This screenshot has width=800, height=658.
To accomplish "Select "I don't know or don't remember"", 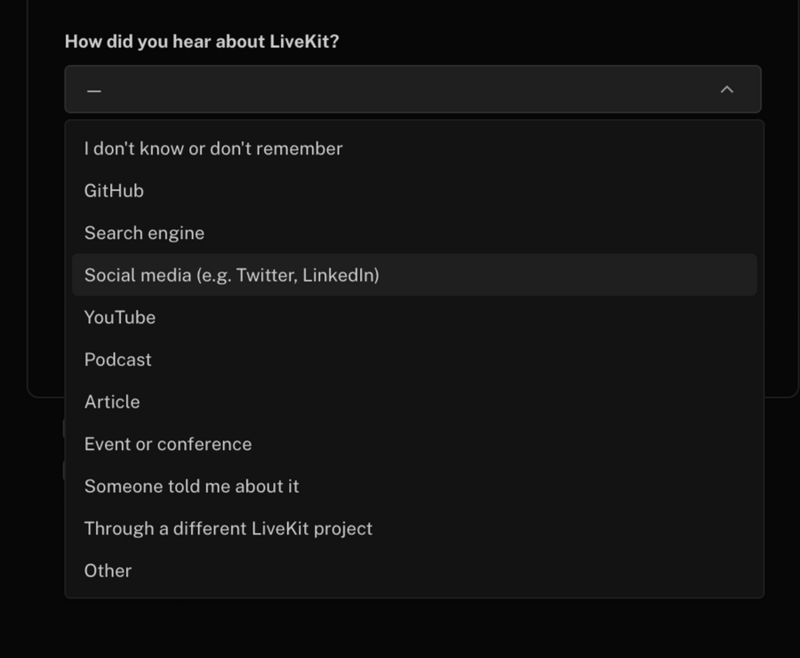I will (213, 148).
